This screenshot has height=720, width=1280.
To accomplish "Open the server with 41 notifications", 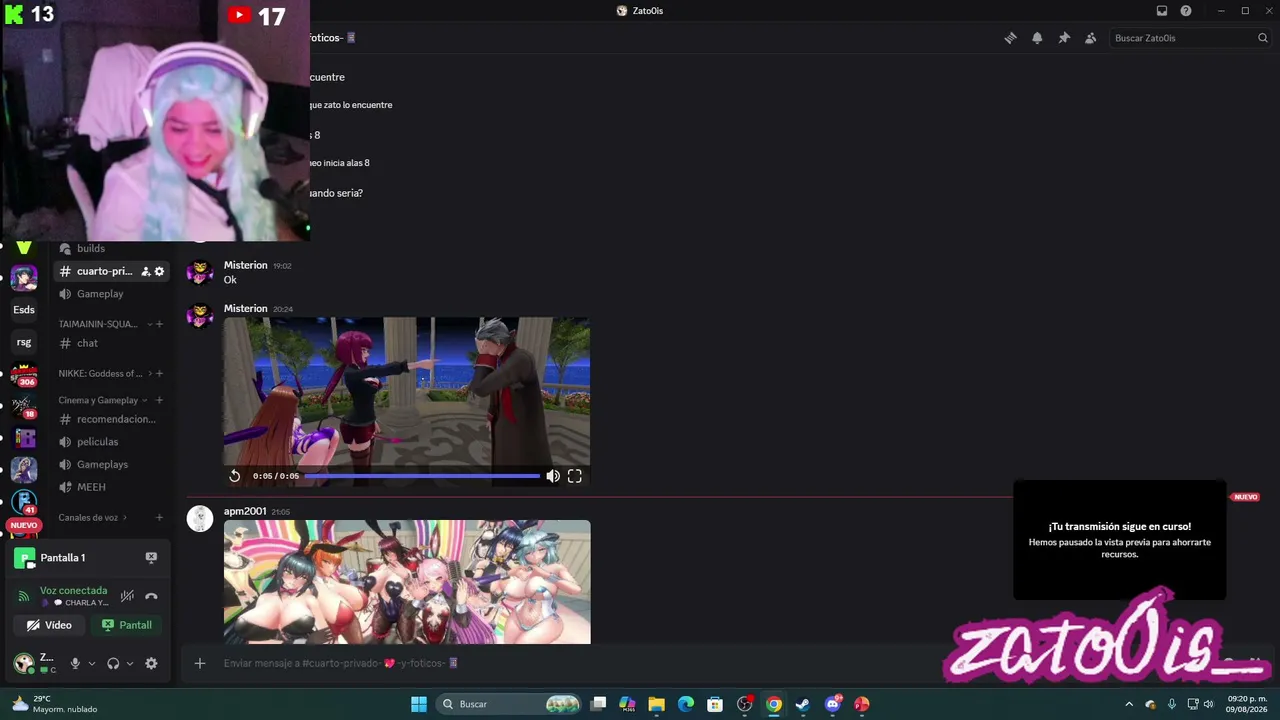I will tap(24, 501).
